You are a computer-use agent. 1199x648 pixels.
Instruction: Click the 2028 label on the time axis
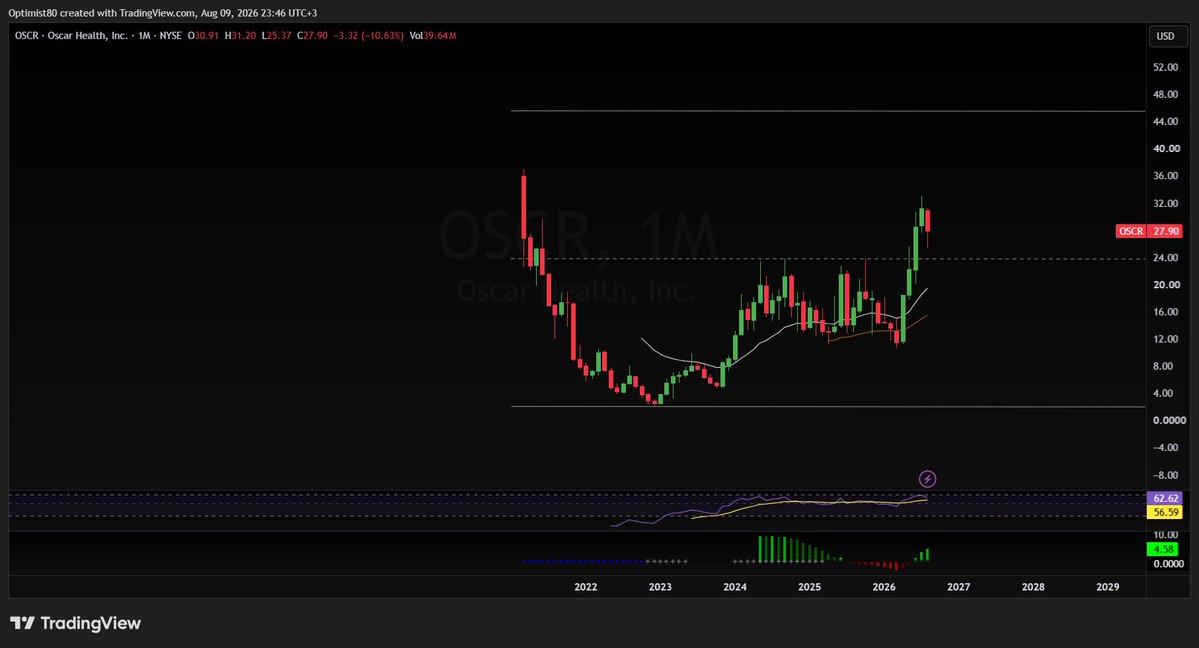tap(1033, 587)
